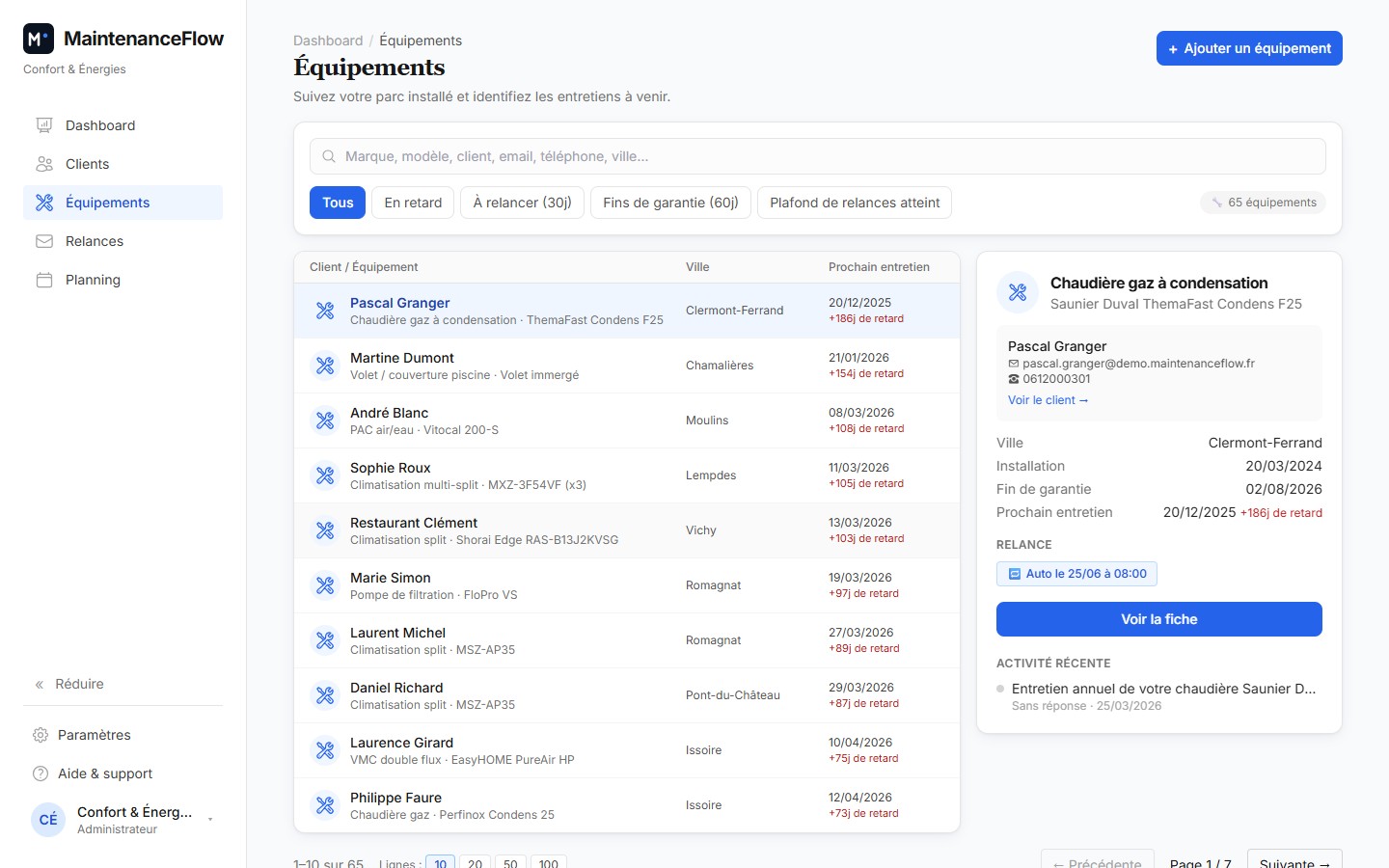Image resolution: width=1389 pixels, height=868 pixels.
Task: Set rows per page to 20
Action: point(475,863)
